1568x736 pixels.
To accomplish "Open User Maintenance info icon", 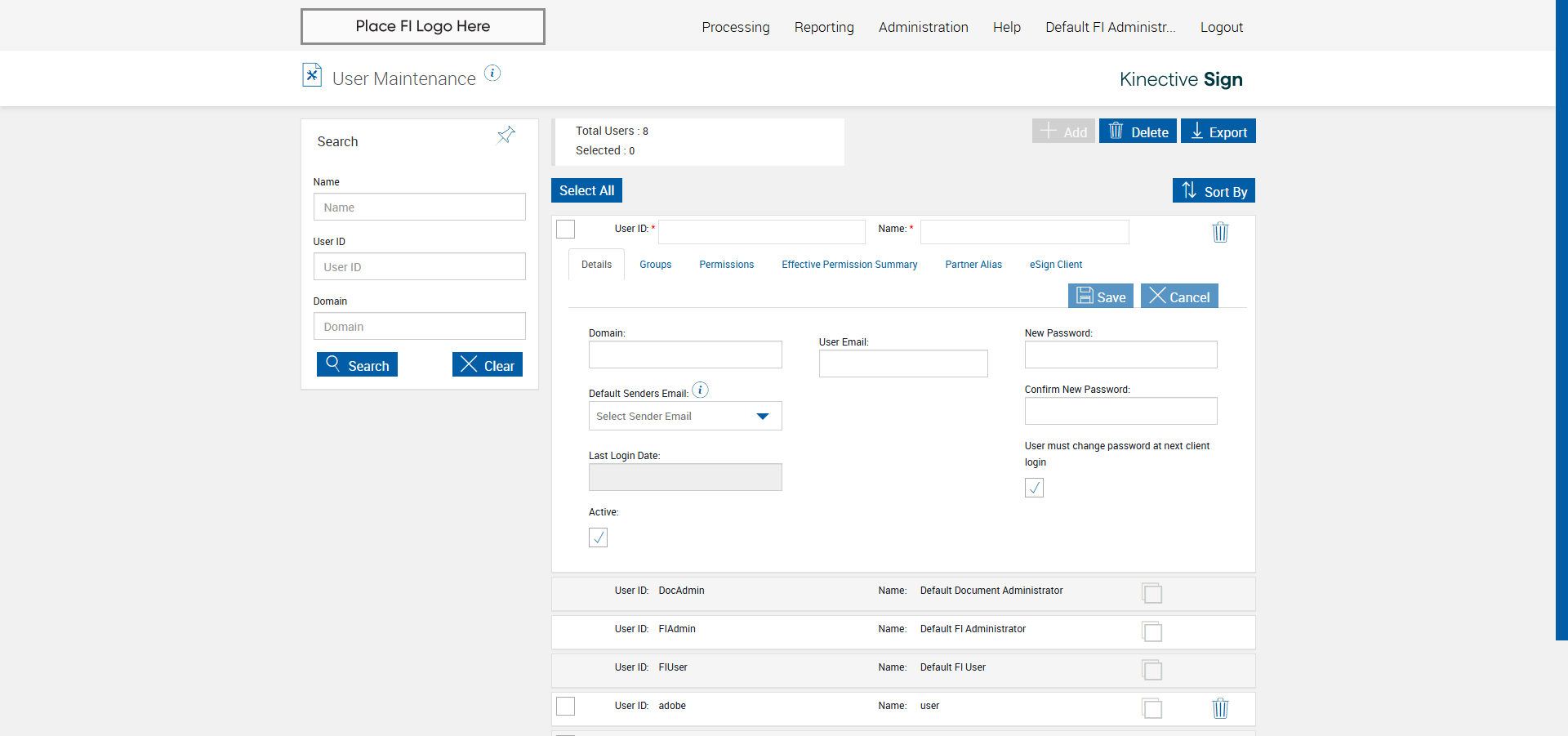I will click(492, 73).
